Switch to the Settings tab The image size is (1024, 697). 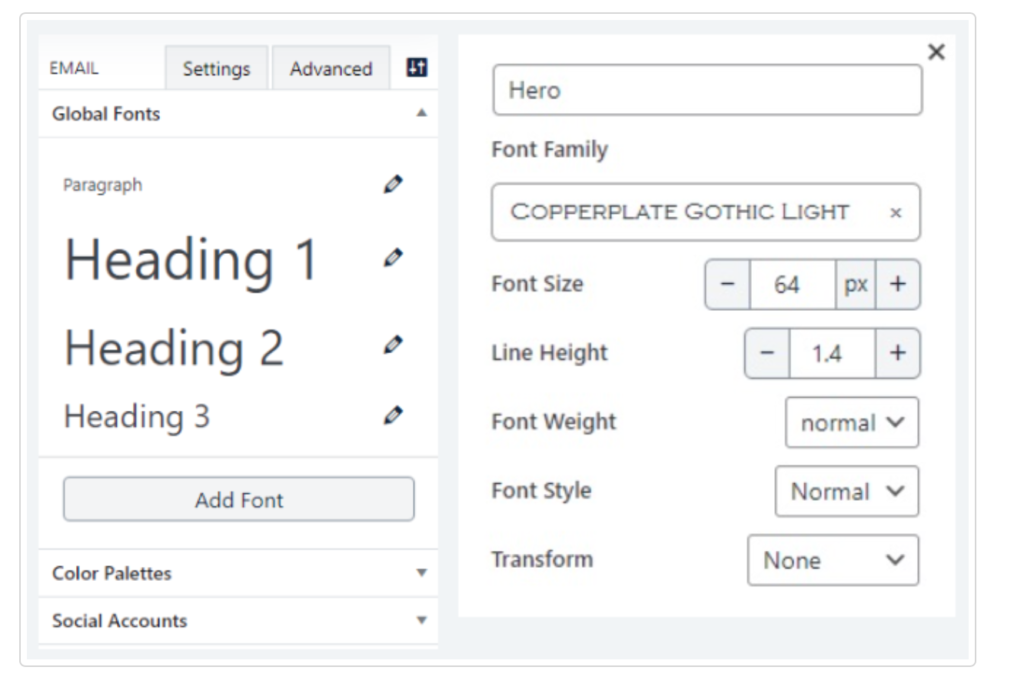(216, 69)
